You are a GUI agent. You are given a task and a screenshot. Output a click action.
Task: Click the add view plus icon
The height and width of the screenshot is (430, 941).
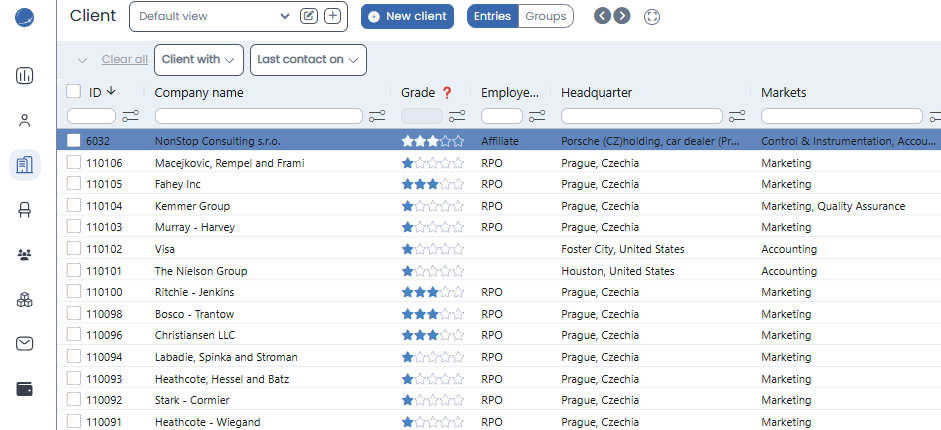tap(333, 16)
